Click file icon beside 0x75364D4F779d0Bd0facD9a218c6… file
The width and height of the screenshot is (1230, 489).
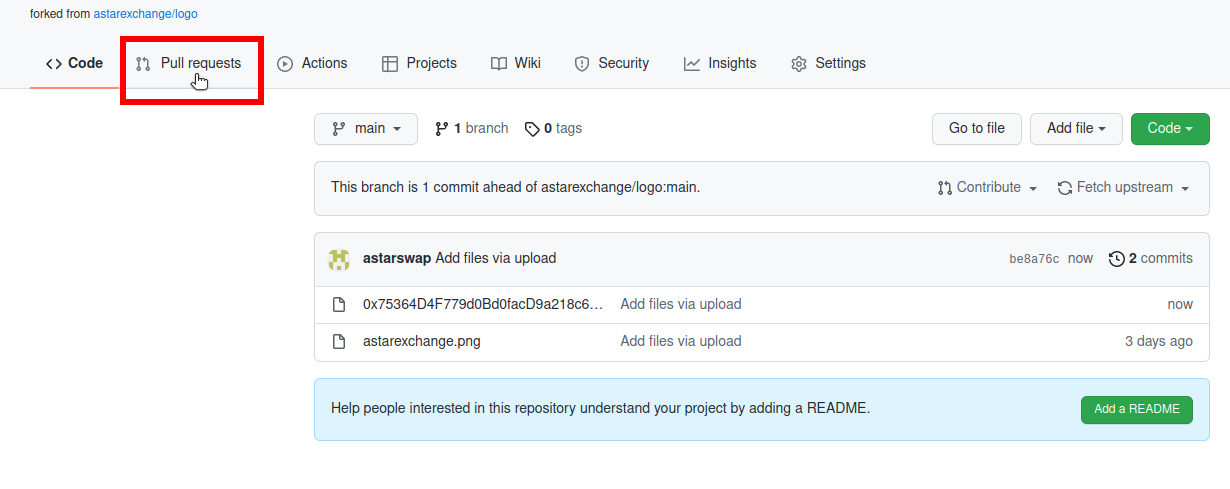point(339,305)
